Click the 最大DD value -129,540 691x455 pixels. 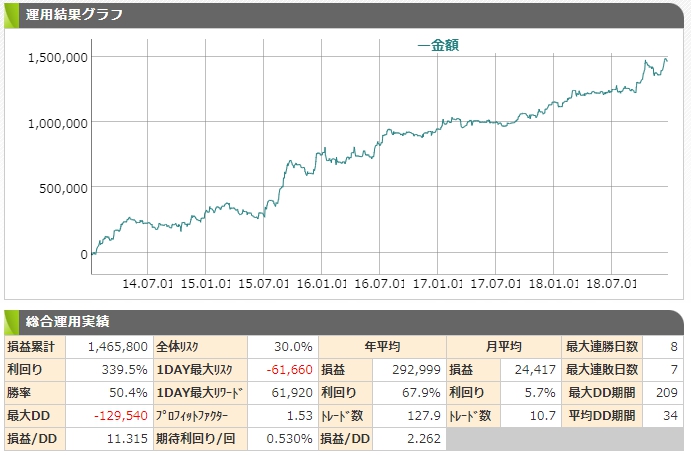(121, 416)
